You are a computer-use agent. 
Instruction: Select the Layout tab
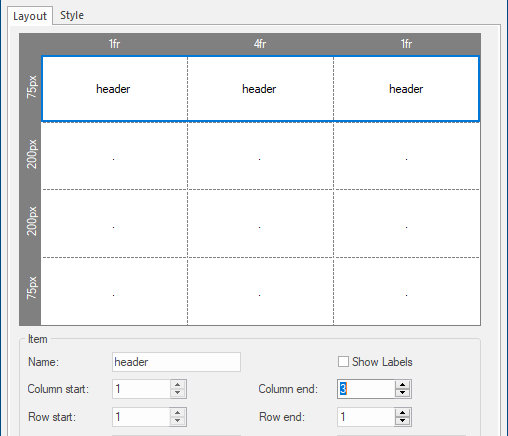30,16
